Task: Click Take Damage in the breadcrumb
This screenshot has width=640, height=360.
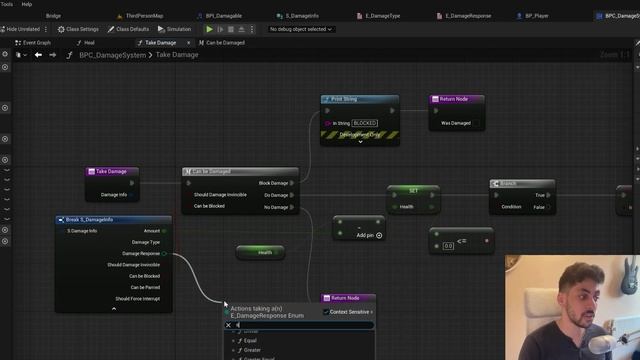Action: pyautogui.click(x=177, y=55)
